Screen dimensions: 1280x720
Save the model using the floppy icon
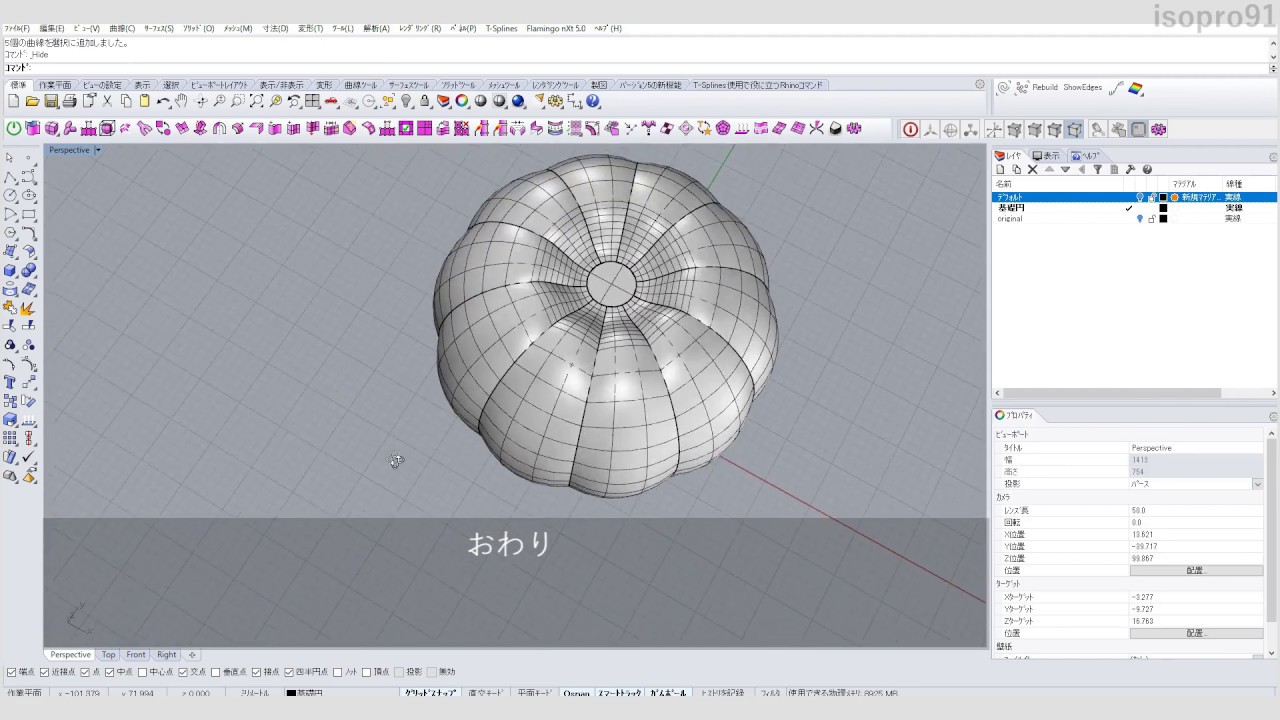[51, 102]
